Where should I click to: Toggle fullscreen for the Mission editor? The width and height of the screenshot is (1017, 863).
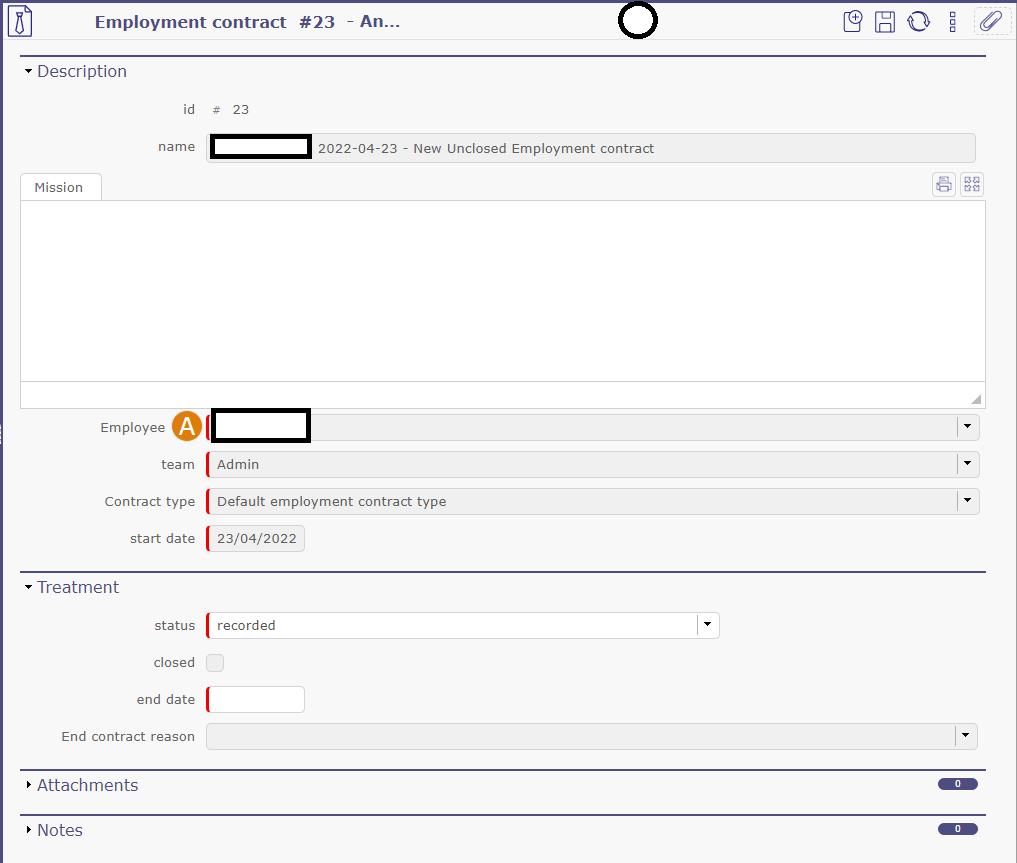(x=972, y=184)
